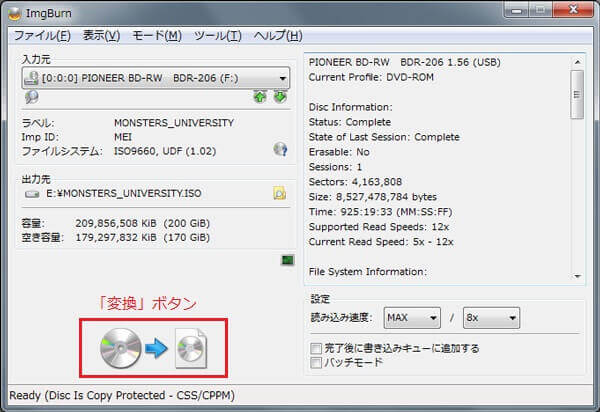This screenshot has height=412, width=600.
Task: Click the capacity value 209,856,508 KiB
Action: pyautogui.click(x=116, y=223)
